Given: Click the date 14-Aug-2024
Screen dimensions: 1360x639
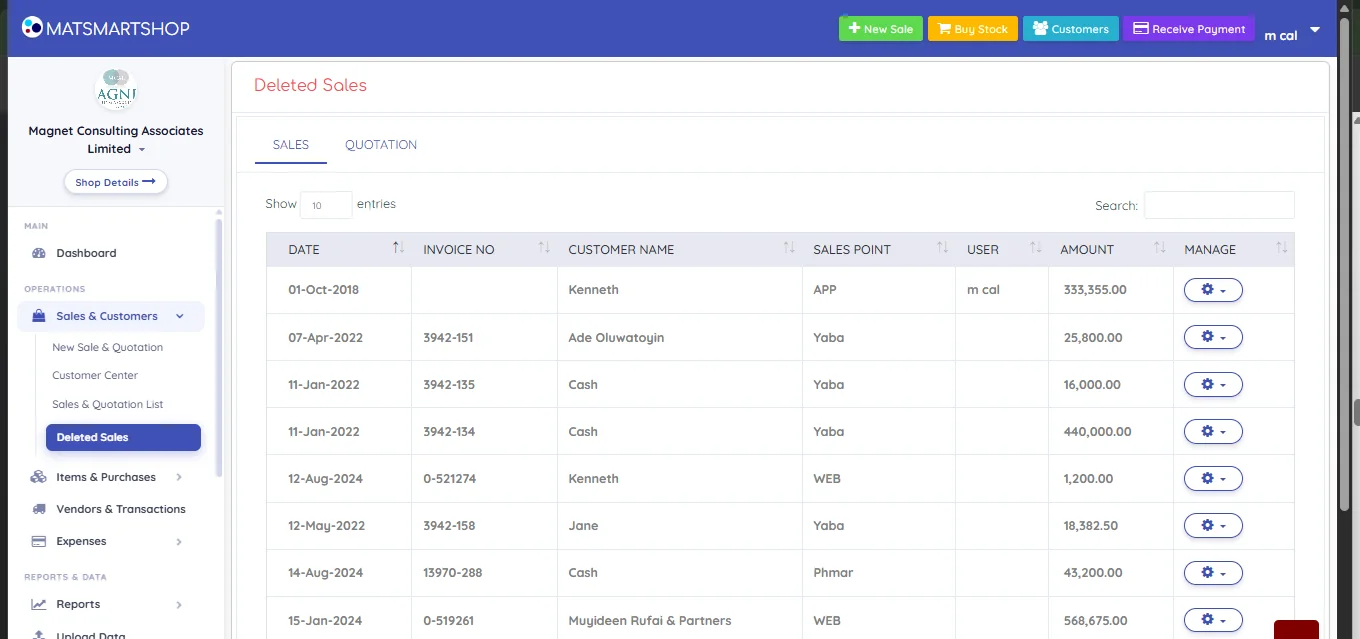Looking at the screenshot, I should coord(326,573).
